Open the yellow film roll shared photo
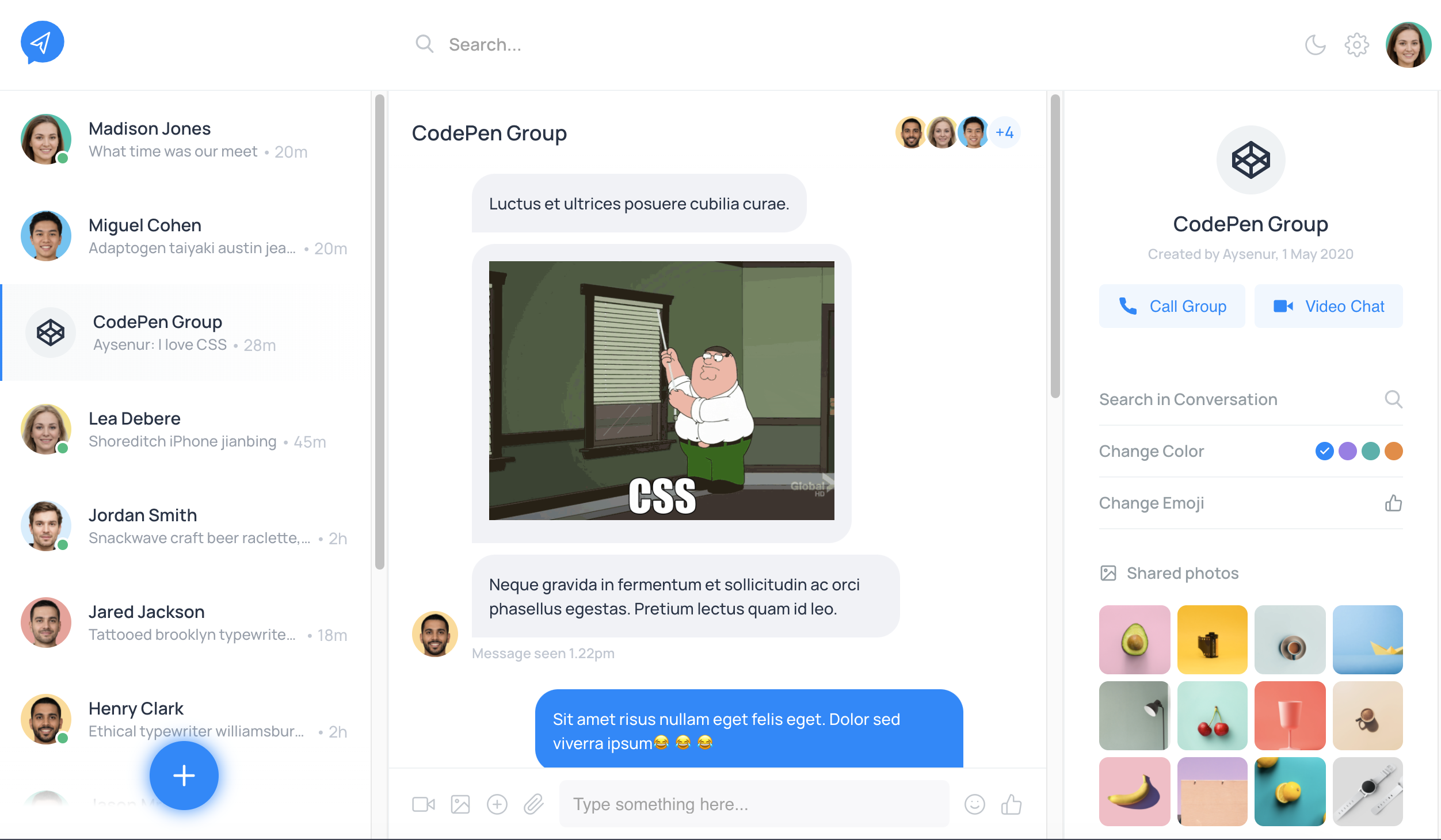 [1212, 640]
